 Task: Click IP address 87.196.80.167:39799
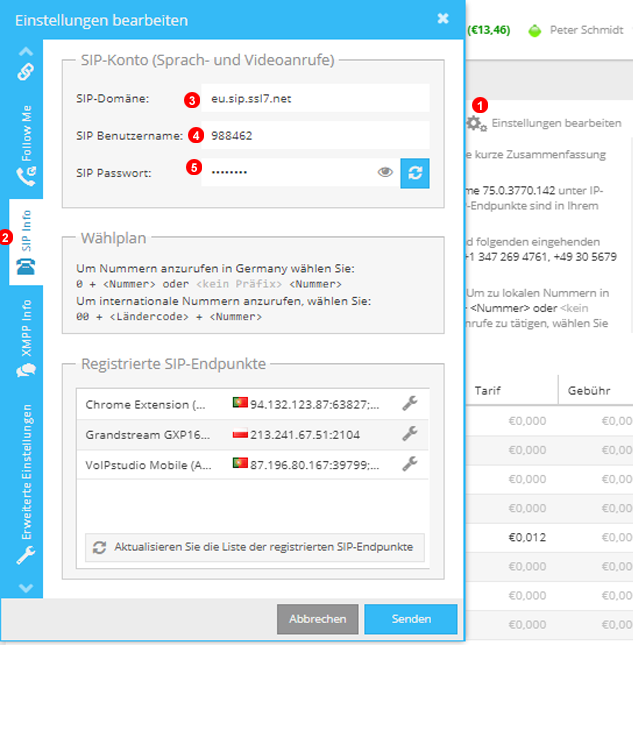(315, 465)
